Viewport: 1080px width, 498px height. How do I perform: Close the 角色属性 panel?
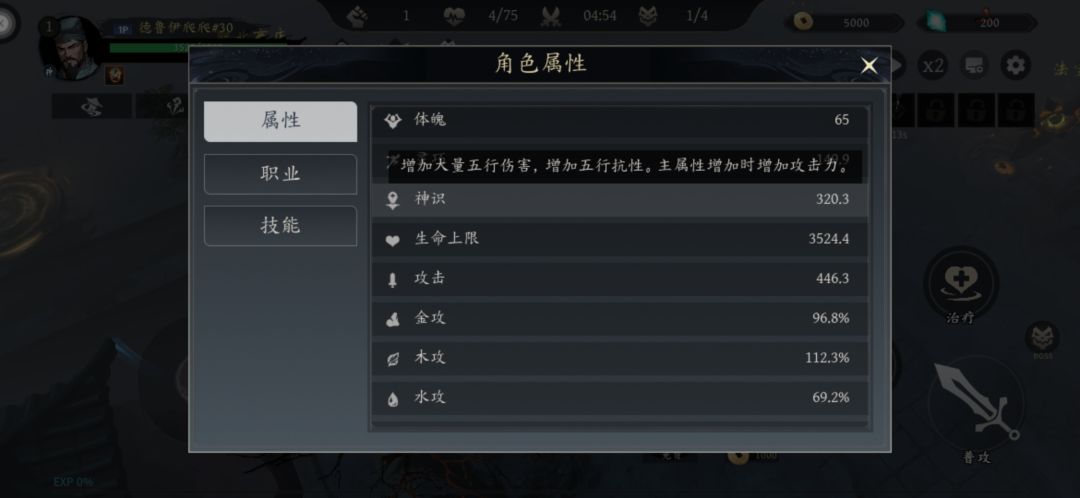(869, 66)
